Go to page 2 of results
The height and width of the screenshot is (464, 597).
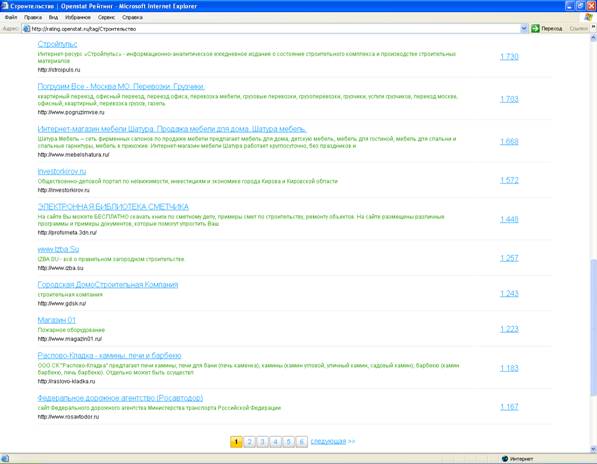coord(249,442)
